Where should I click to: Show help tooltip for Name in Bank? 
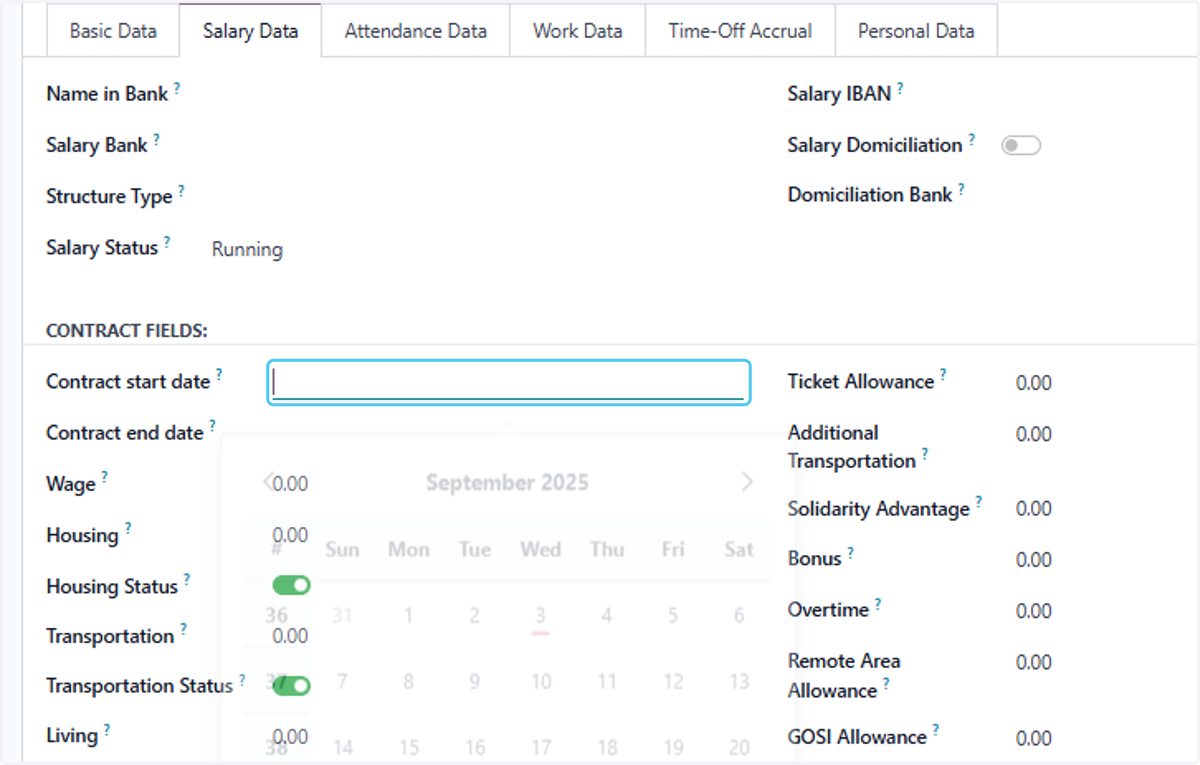tap(177, 89)
